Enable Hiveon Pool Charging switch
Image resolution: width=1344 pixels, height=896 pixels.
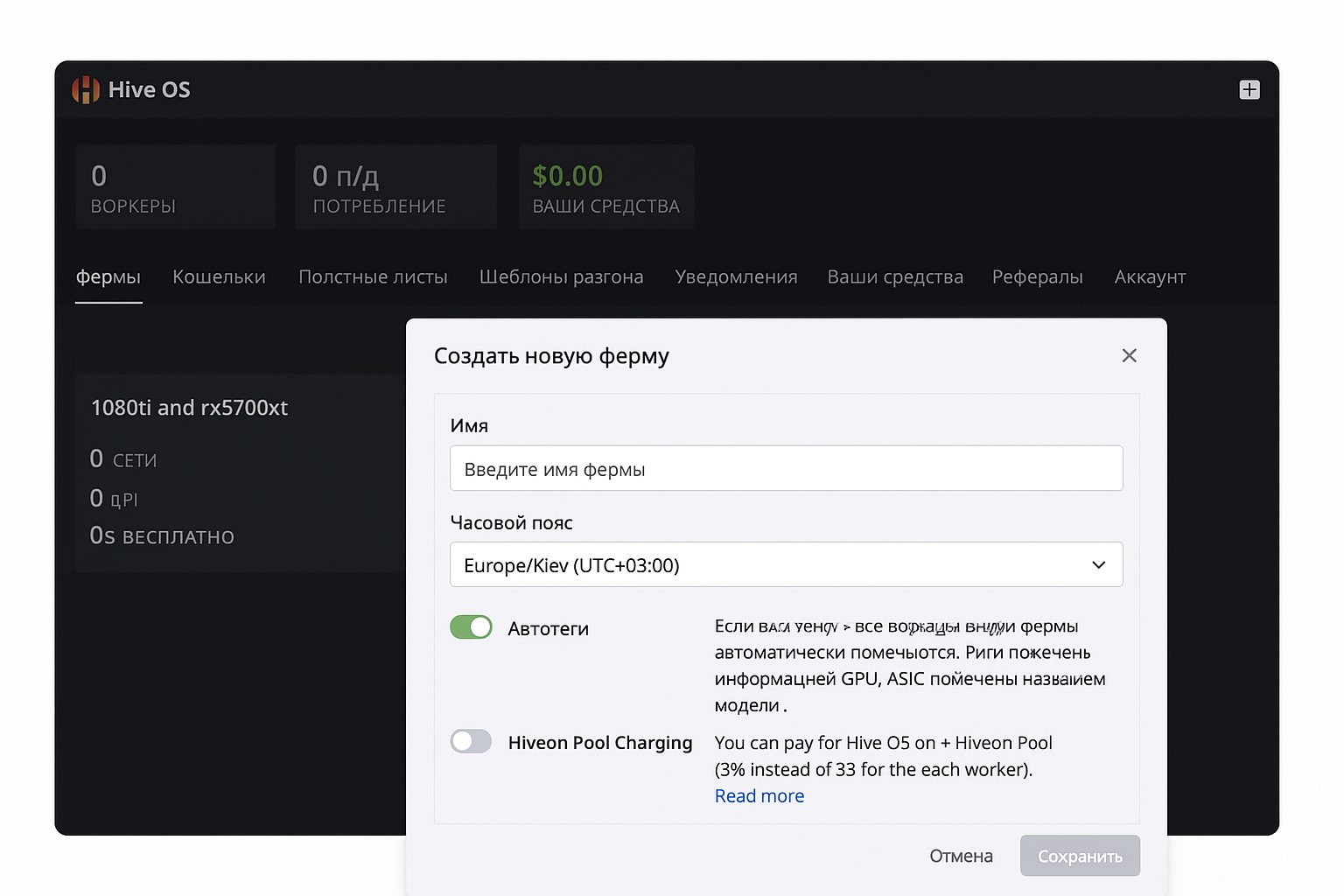point(472,742)
